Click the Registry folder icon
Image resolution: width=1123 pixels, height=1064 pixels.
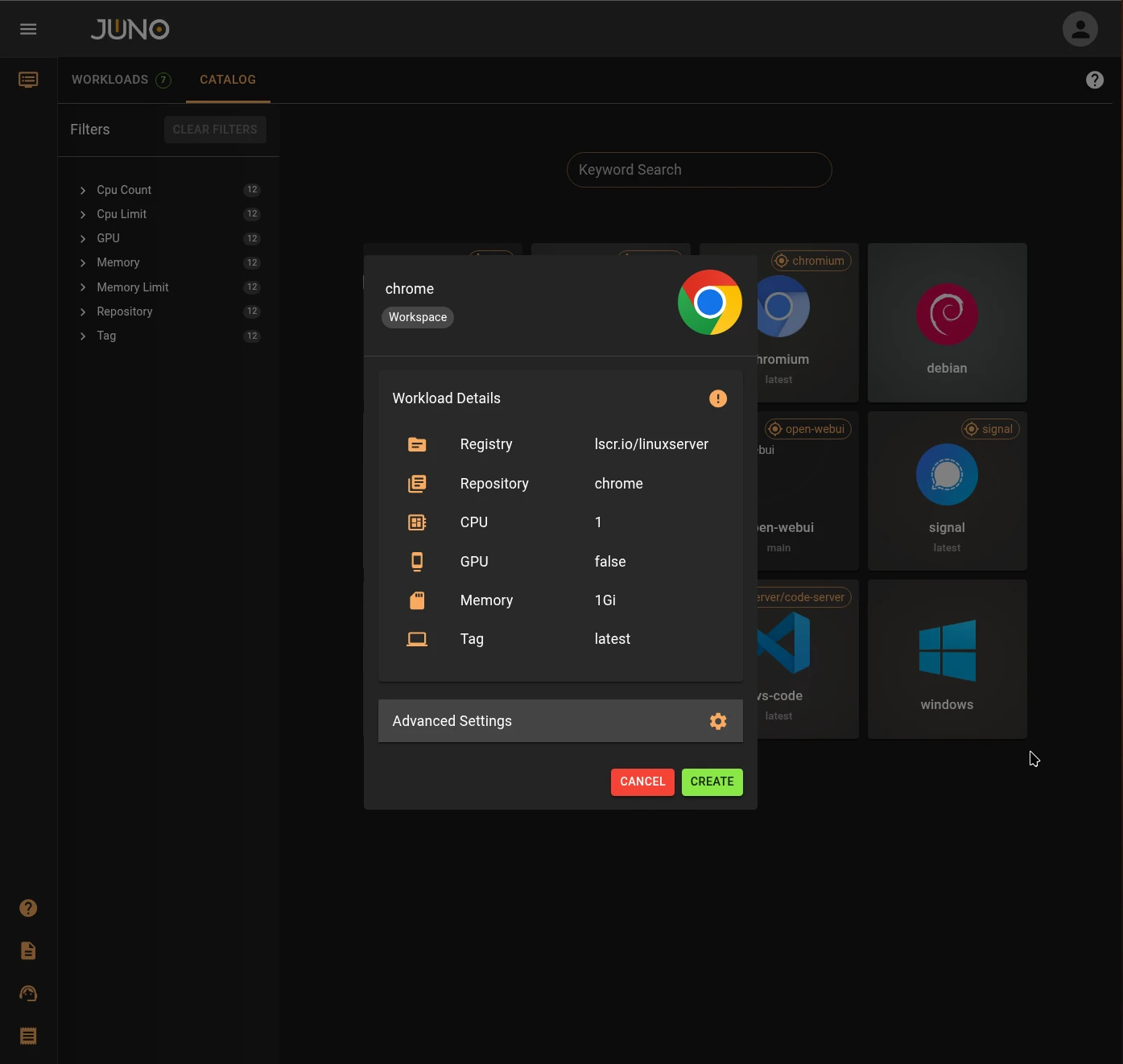[417, 444]
